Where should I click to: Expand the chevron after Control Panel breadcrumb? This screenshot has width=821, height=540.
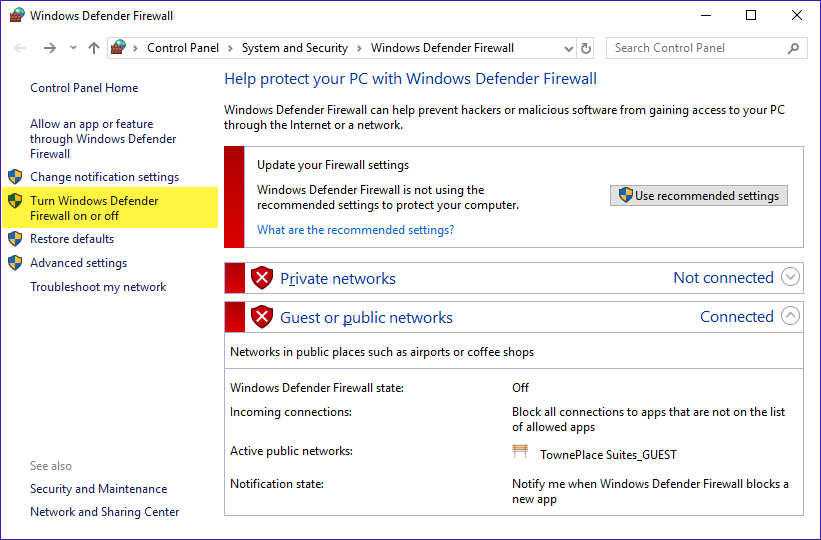230,49
